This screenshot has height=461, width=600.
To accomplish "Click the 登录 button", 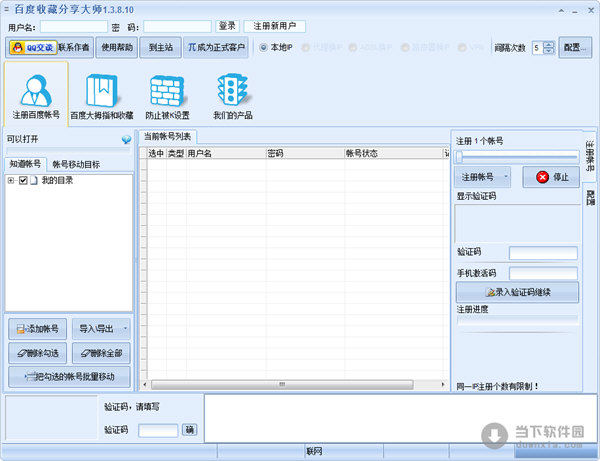I will (x=227, y=26).
